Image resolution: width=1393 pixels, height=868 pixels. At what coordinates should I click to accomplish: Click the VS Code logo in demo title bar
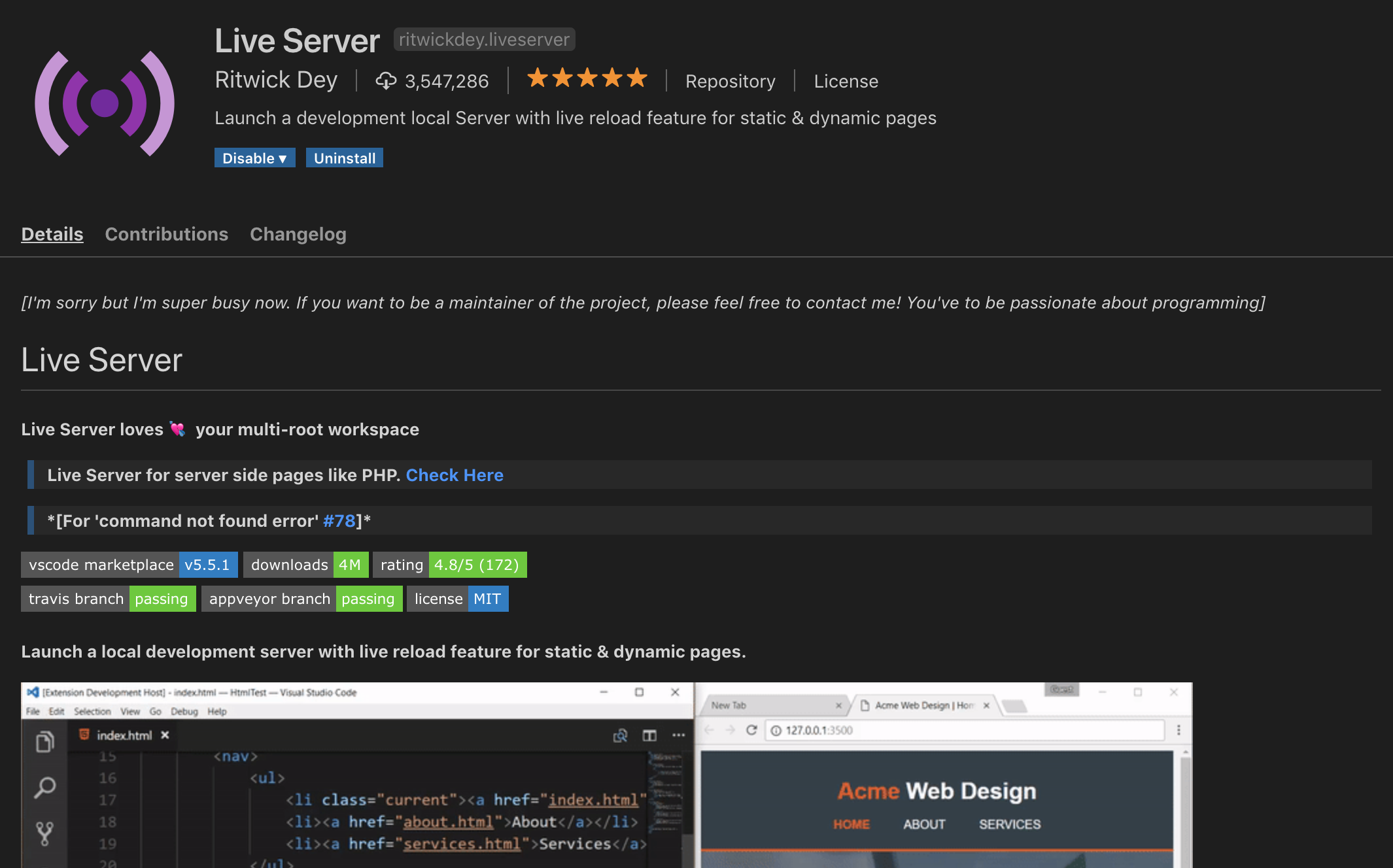pyautogui.click(x=33, y=692)
